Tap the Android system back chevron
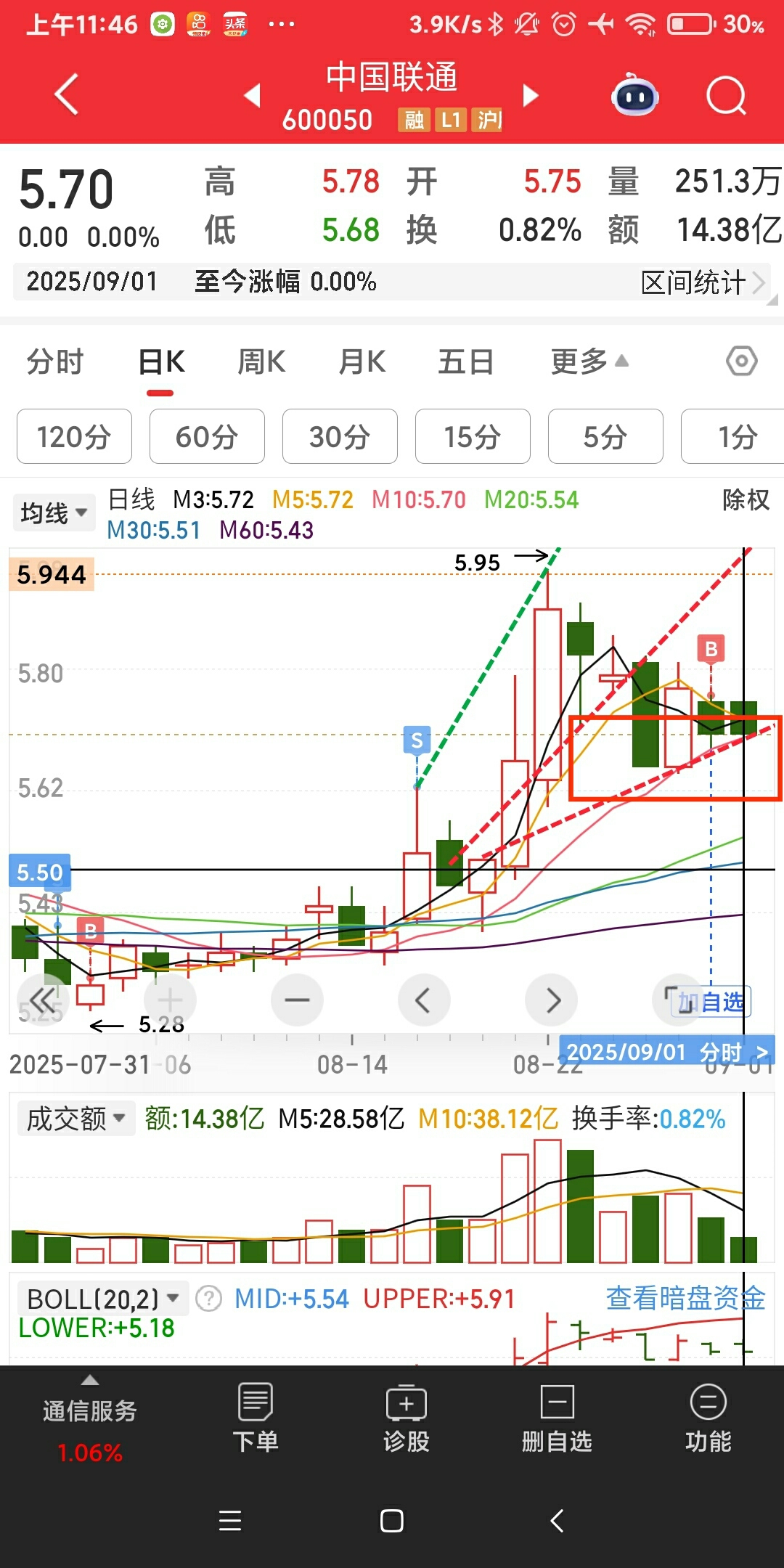Viewport: 784px width, 1568px height. (x=557, y=1521)
